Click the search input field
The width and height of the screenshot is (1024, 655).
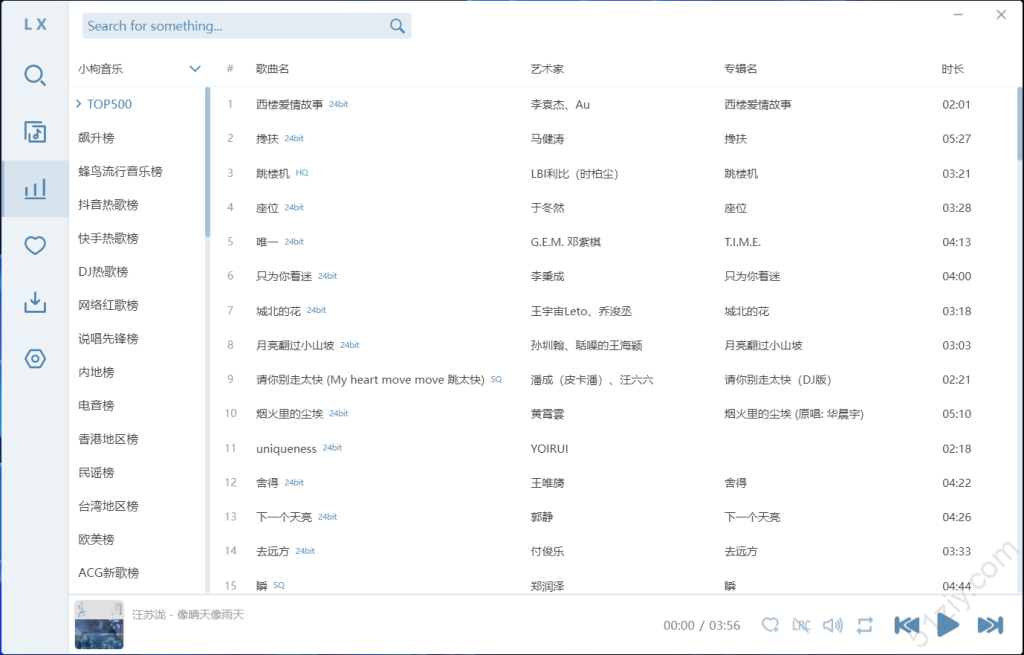tap(235, 25)
